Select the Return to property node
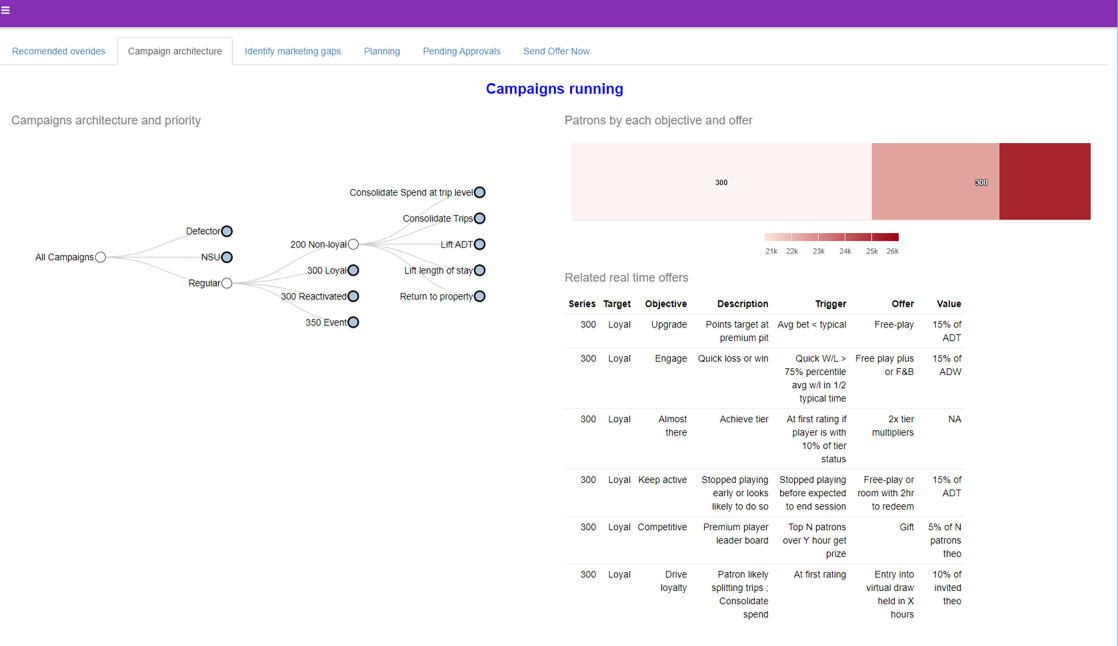This screenshot has width=1118, height=646. 480,297
